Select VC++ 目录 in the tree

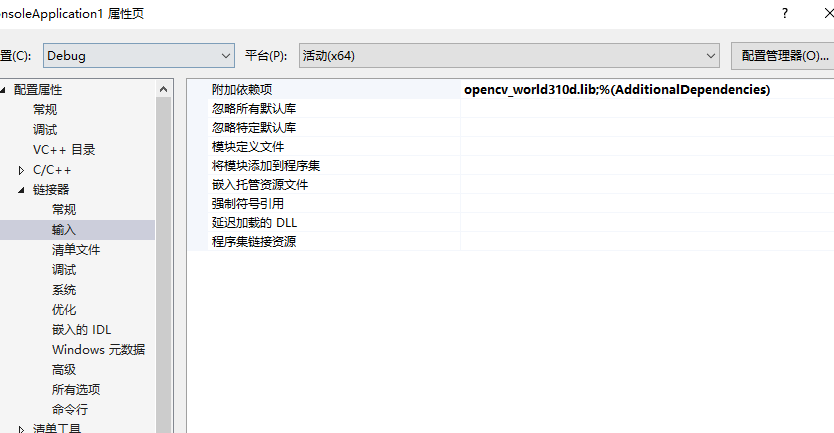pos(64,149)
